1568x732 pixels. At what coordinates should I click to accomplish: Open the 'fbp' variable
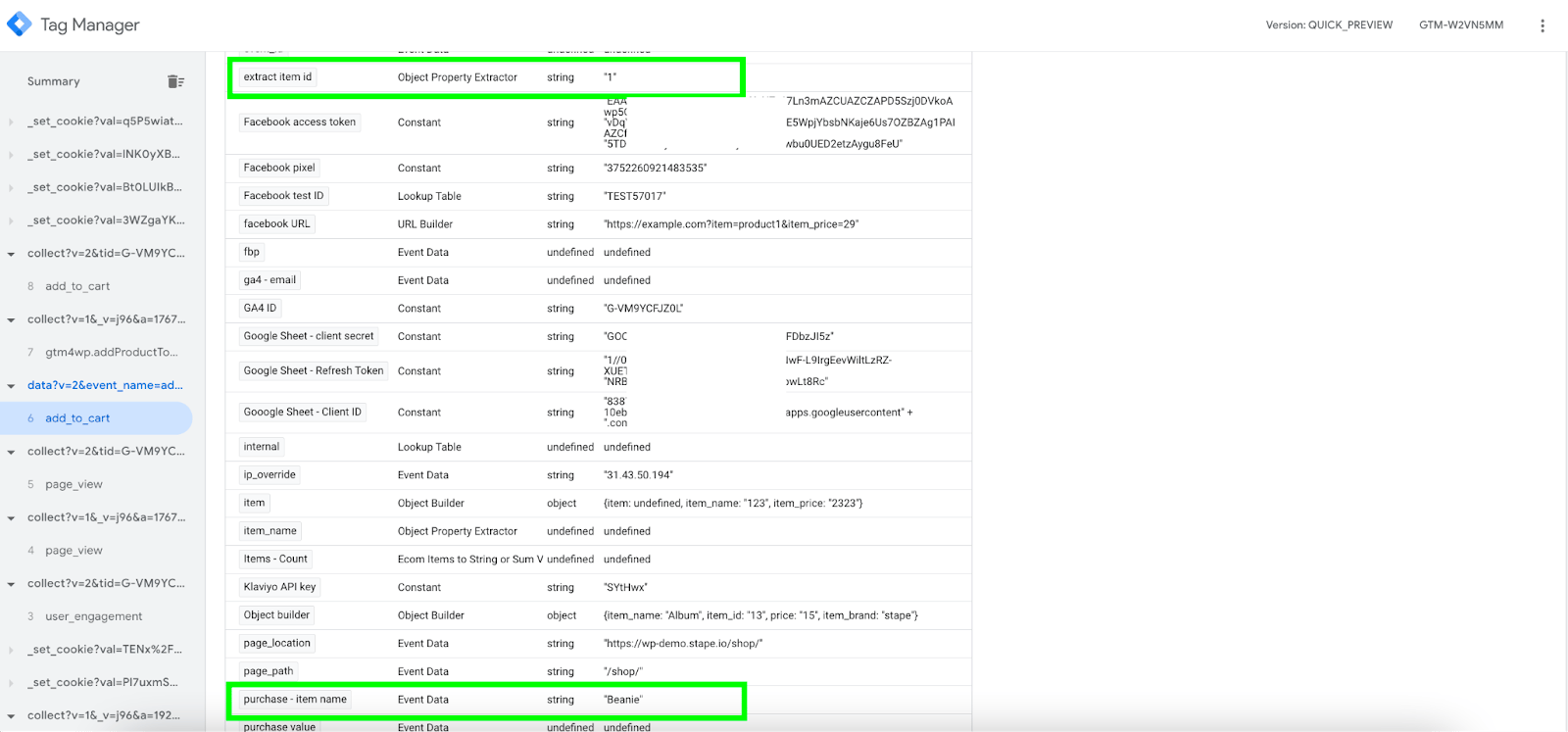[252, 252]
